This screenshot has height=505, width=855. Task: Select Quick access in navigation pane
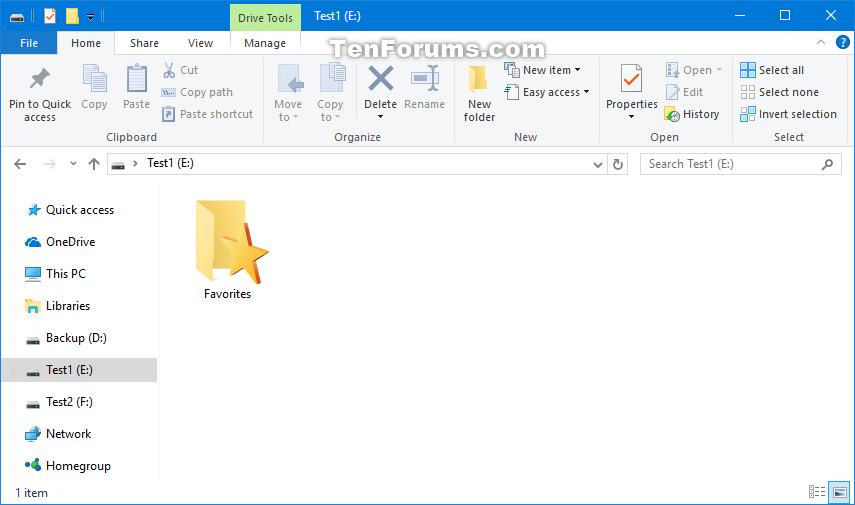tap(80, 210)
